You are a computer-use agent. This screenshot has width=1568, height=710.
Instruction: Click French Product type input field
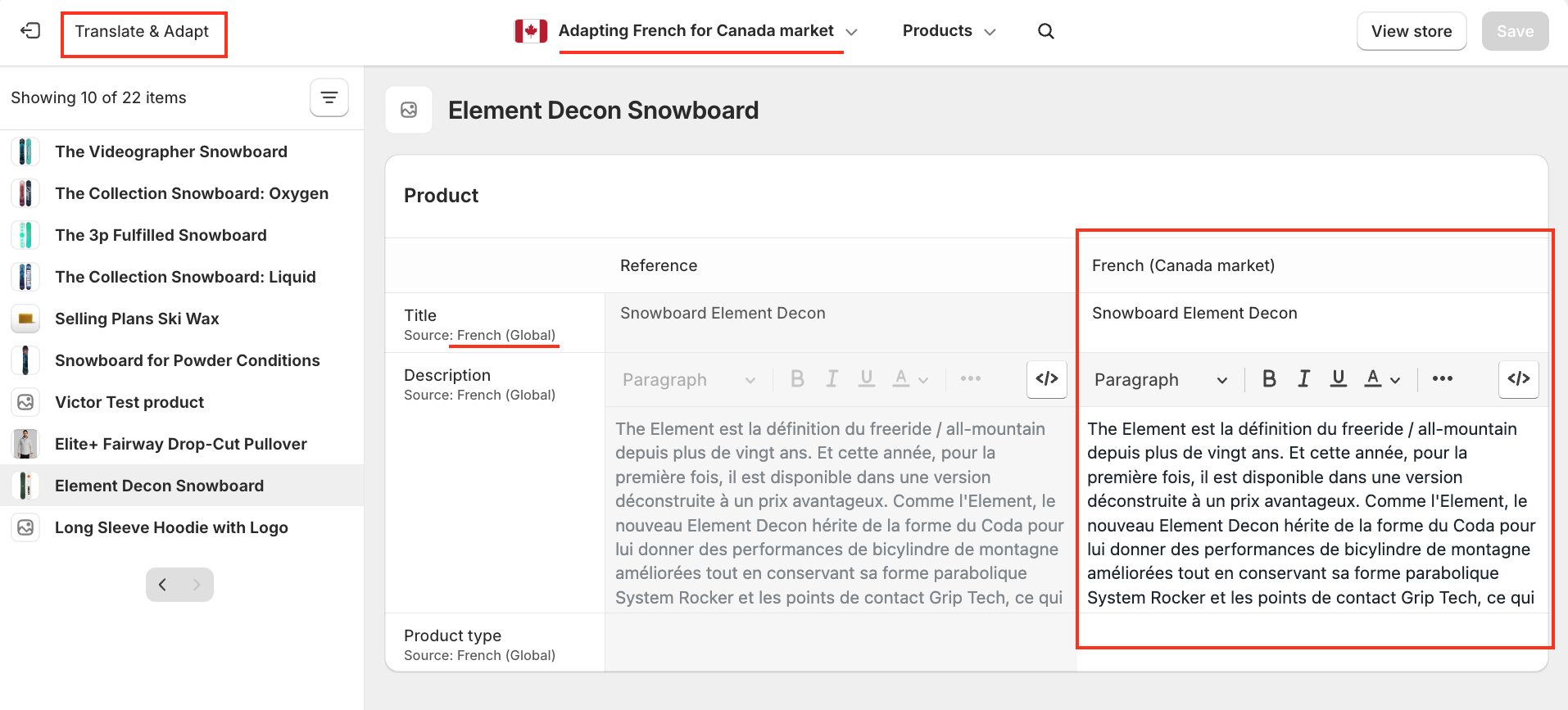(1312, 642)
